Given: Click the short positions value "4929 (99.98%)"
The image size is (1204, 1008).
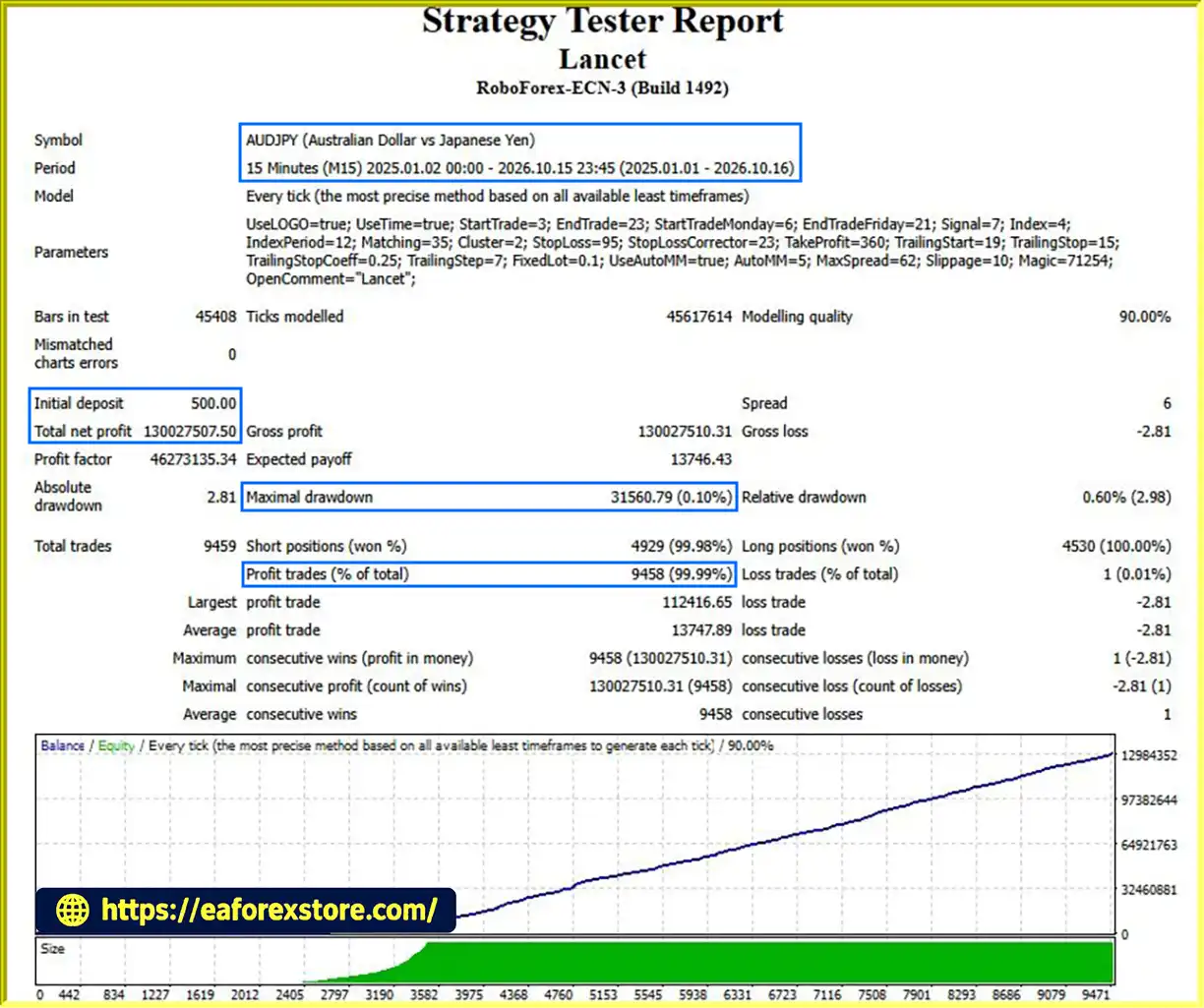Looking at the screenshot, I should tap(682, 546).
